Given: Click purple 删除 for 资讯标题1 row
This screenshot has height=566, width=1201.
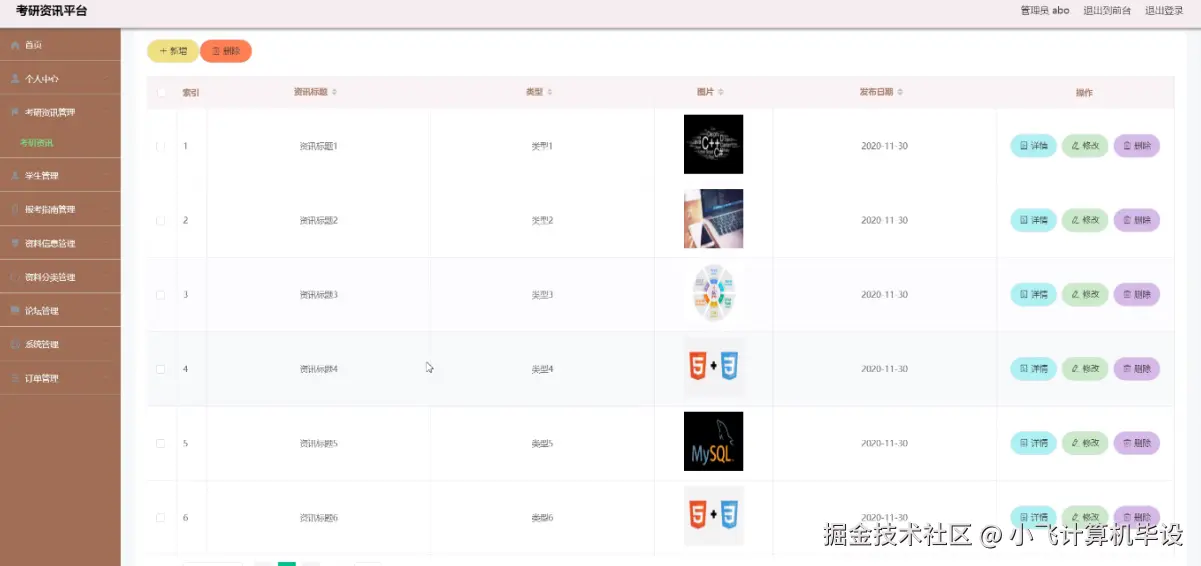Looking at the screenshot, I should 1137,146.
